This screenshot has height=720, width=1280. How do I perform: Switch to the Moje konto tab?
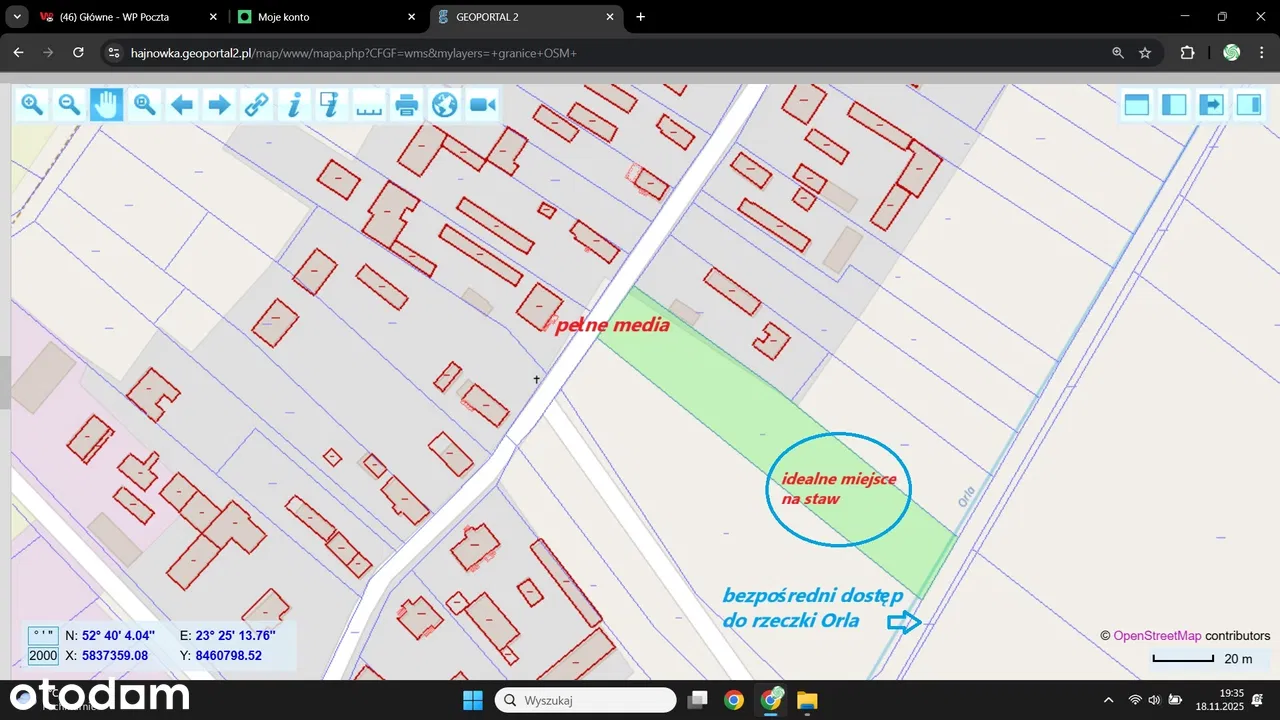(x=325, y=17)
